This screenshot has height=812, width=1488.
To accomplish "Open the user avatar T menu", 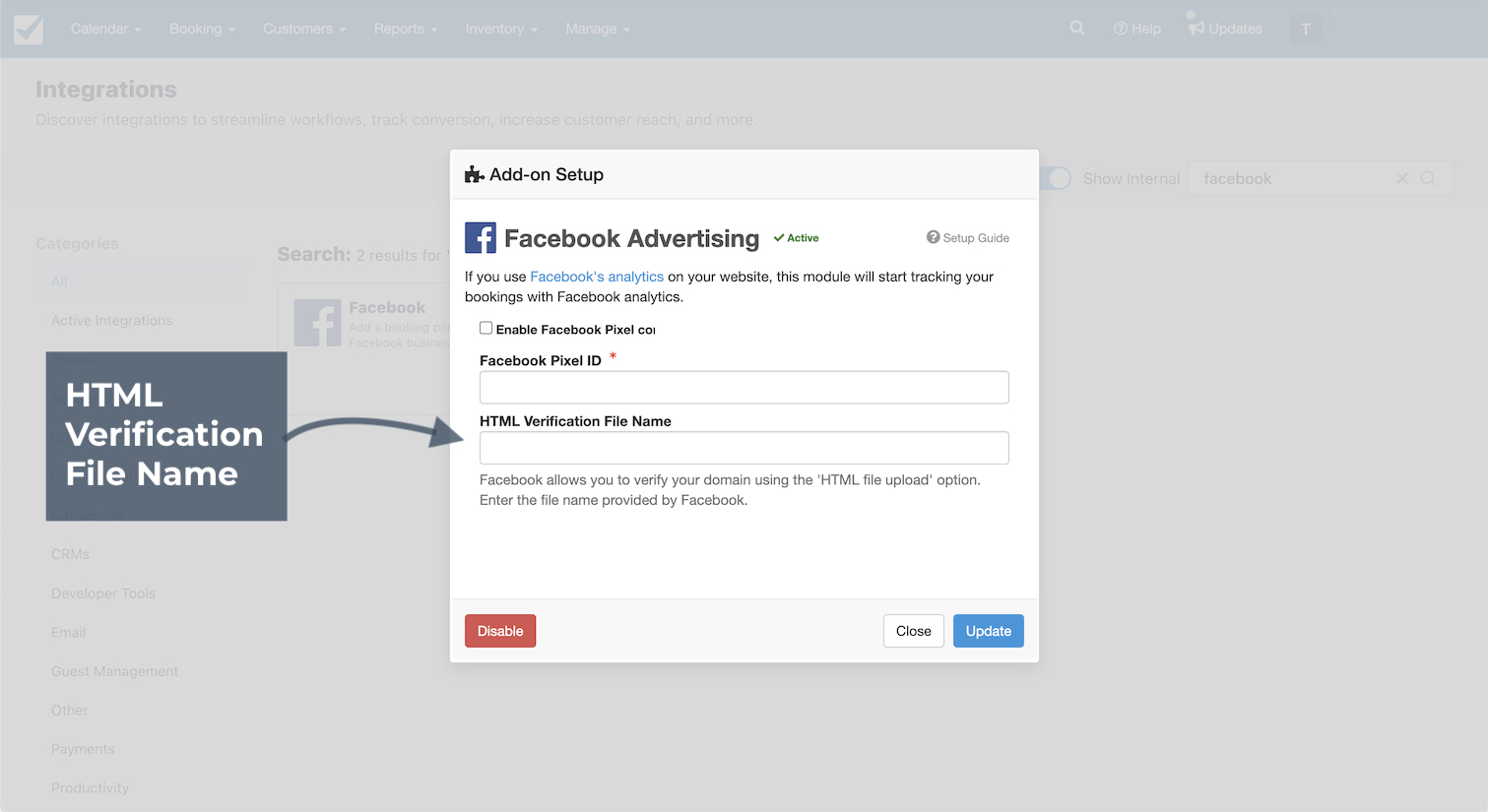I will (x=1306, y=29).
